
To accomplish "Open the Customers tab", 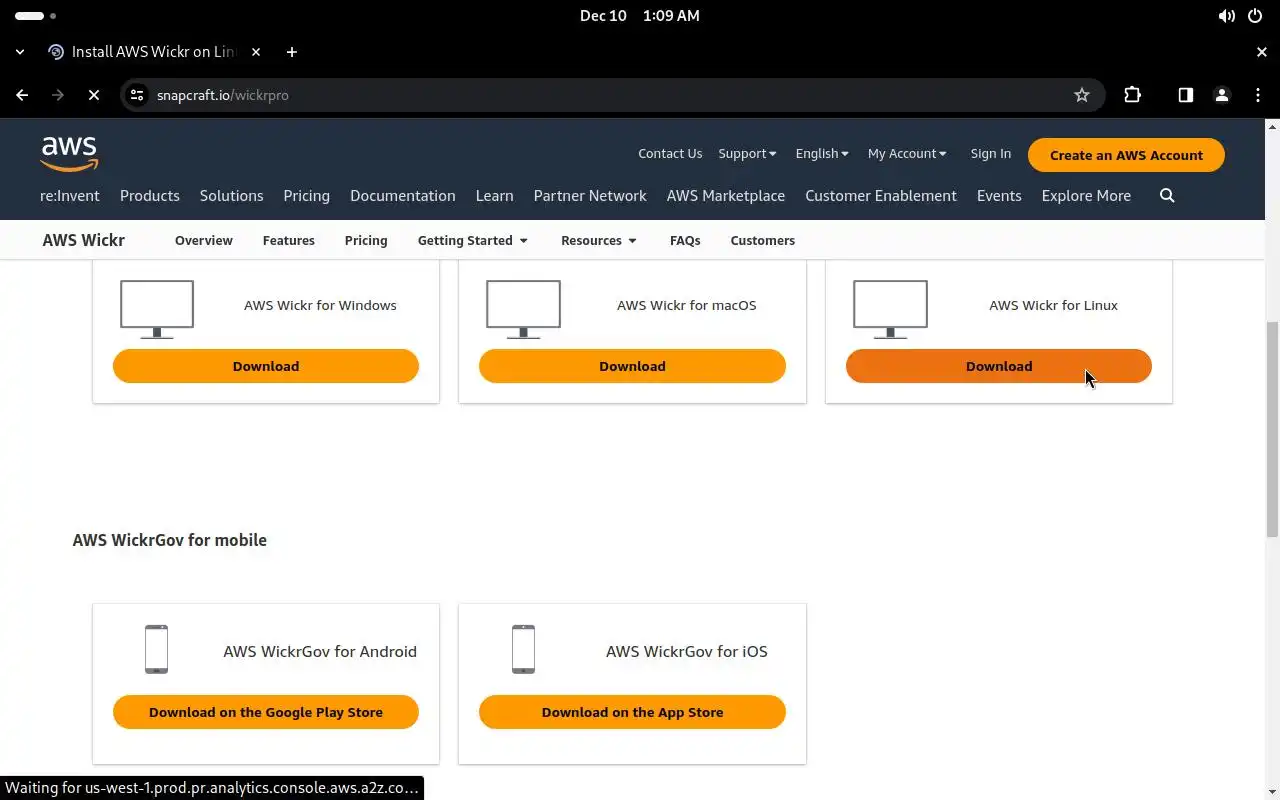I will [x=762, y=240].
